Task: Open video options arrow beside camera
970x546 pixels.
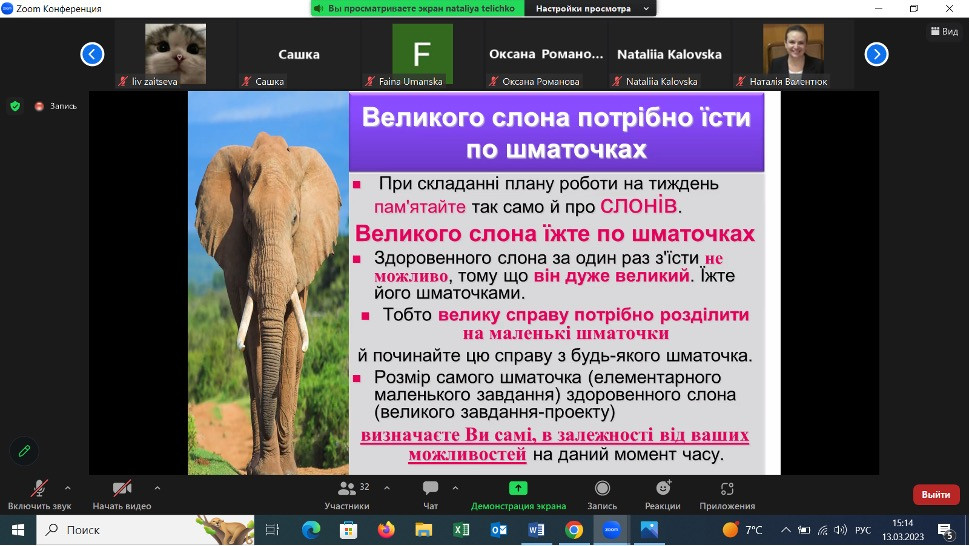Action: [157, 488]
